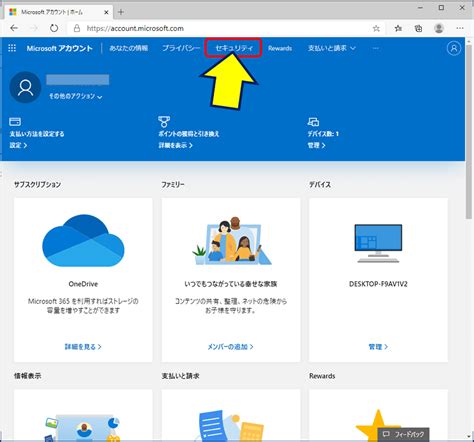Click the devices icon
Viewport: 474px width, 442px height.
pyautogui.click(x=313, y=122)
